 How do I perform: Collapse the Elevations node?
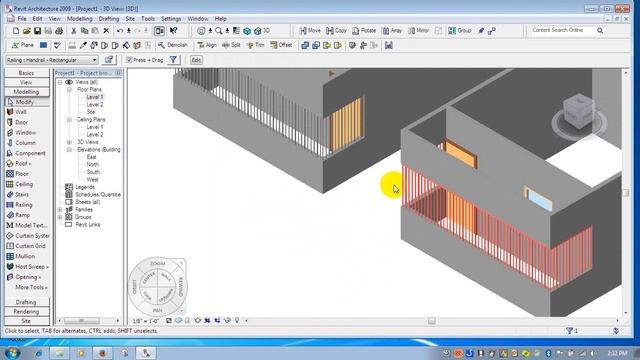(x=69, y=150)
